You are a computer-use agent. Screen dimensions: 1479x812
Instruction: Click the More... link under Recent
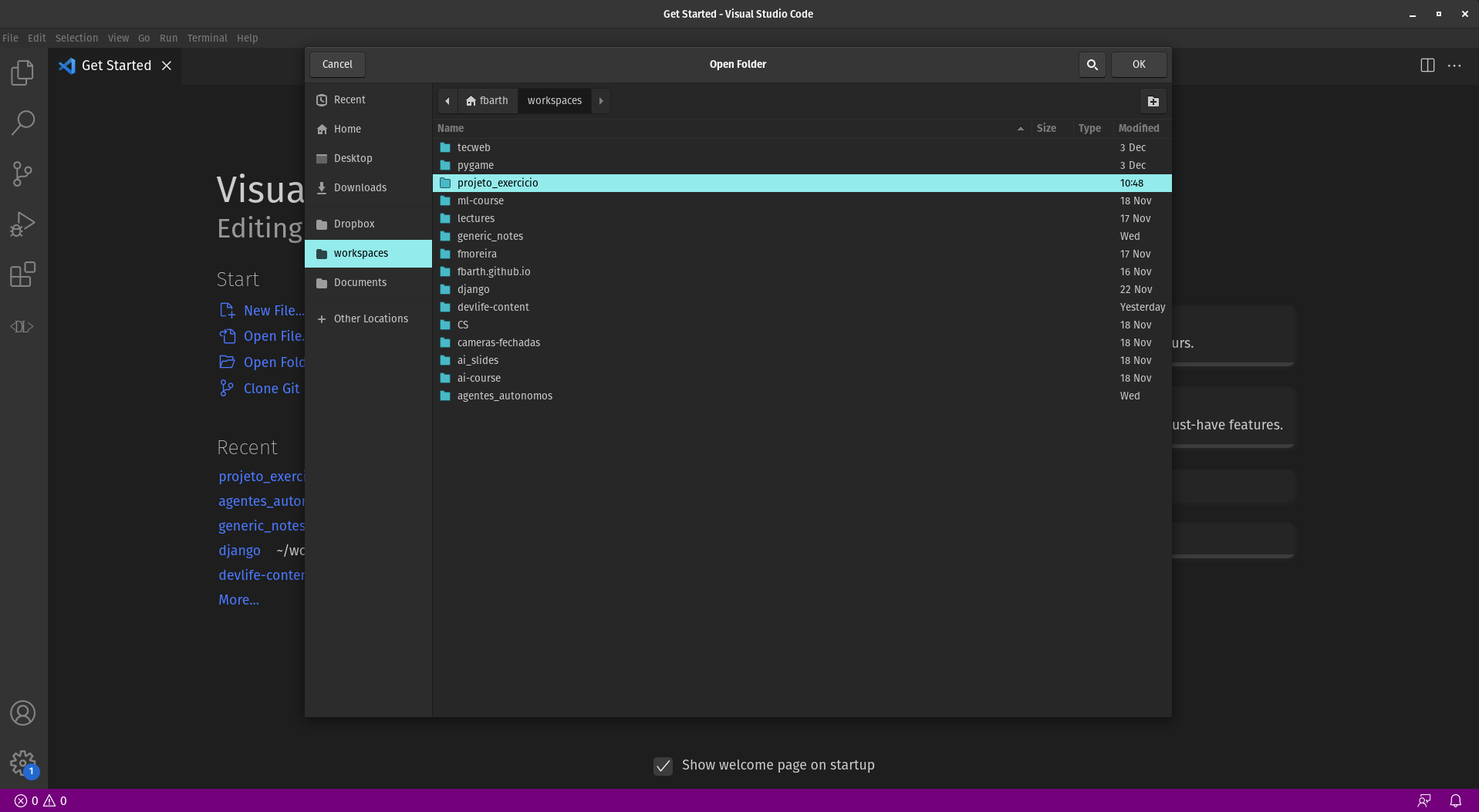pos(238,600)
